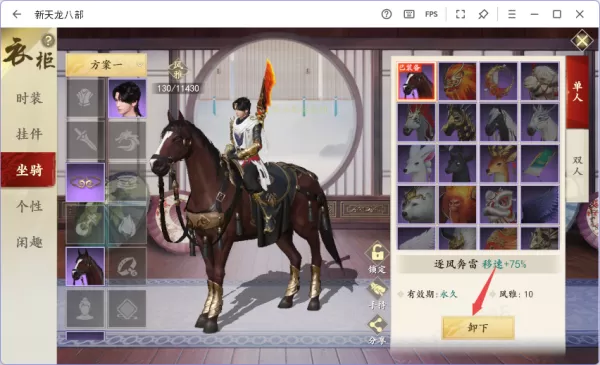
Task: Switch to the 单人 single-rider tab
Action: pyautogui.click(x=577, y=92)
